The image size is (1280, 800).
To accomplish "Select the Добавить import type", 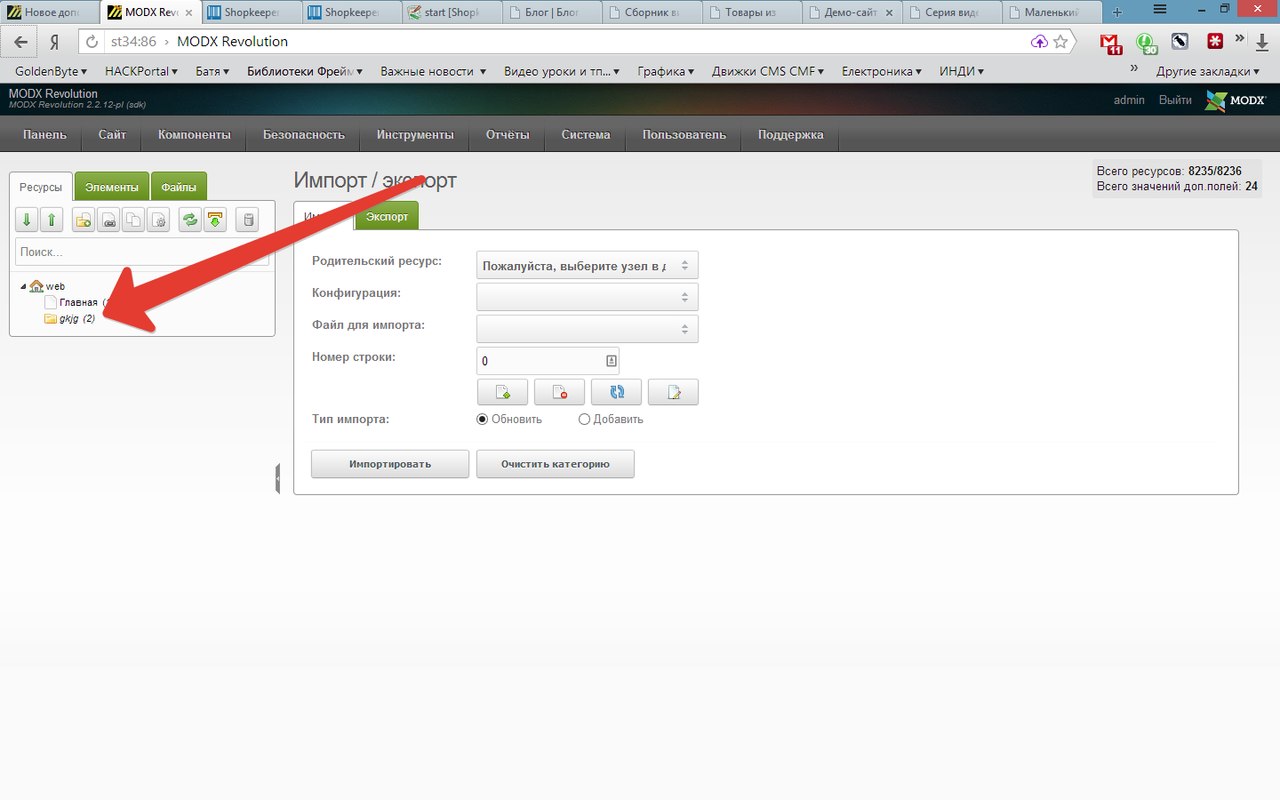I will tap(584, 419).
